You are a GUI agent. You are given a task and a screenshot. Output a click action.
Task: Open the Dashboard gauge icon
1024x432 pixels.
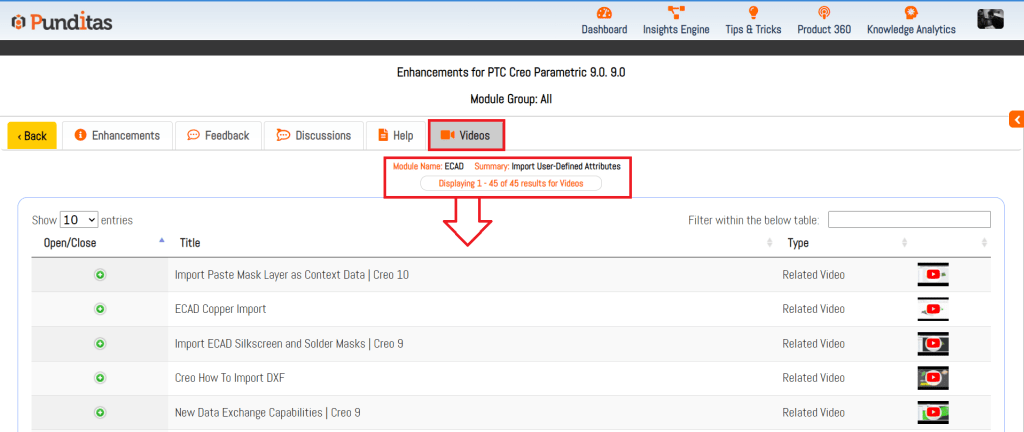tap(604, 14)
